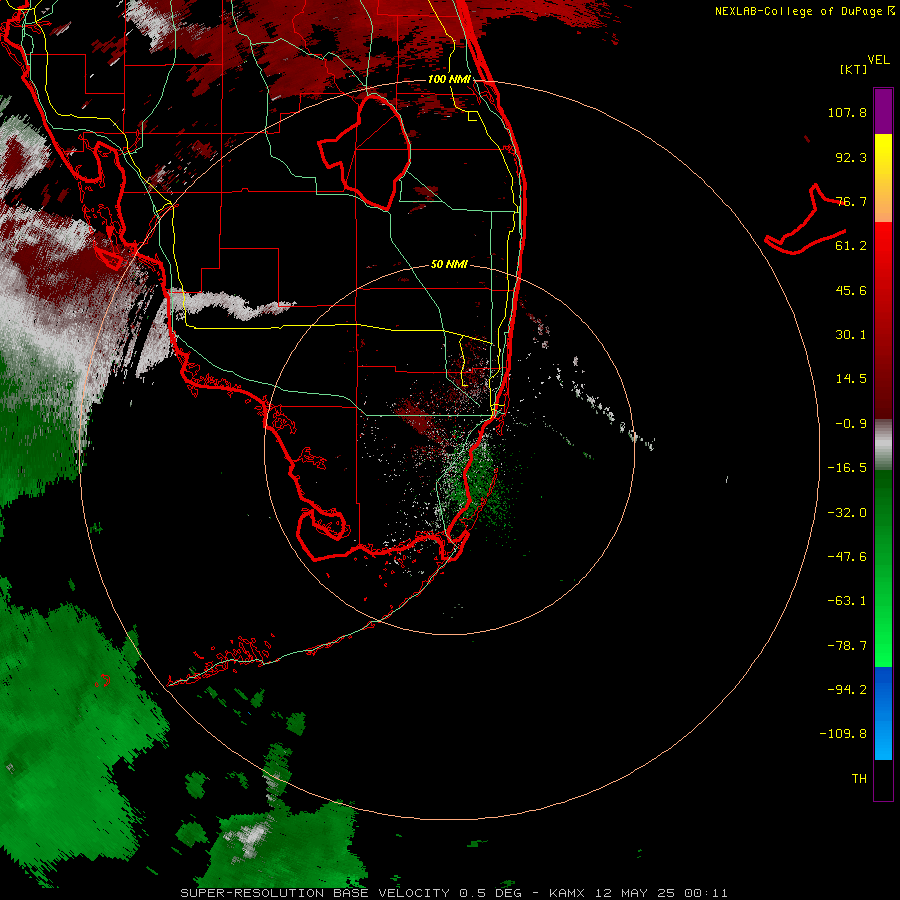Select the 14.5 scale value

pyautogui.click(x=851, y=379)
